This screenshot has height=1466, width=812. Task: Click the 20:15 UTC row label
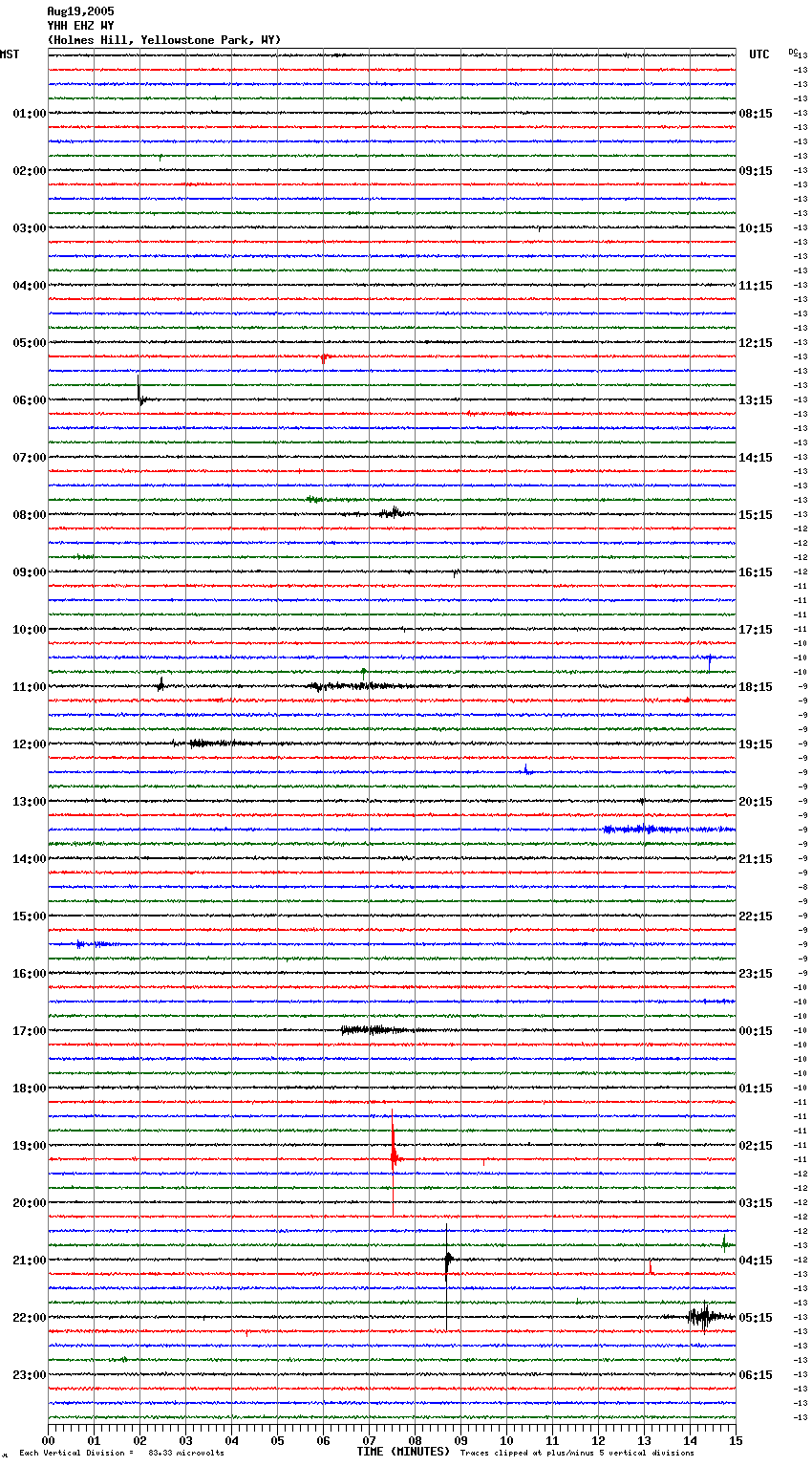point(756,802)
